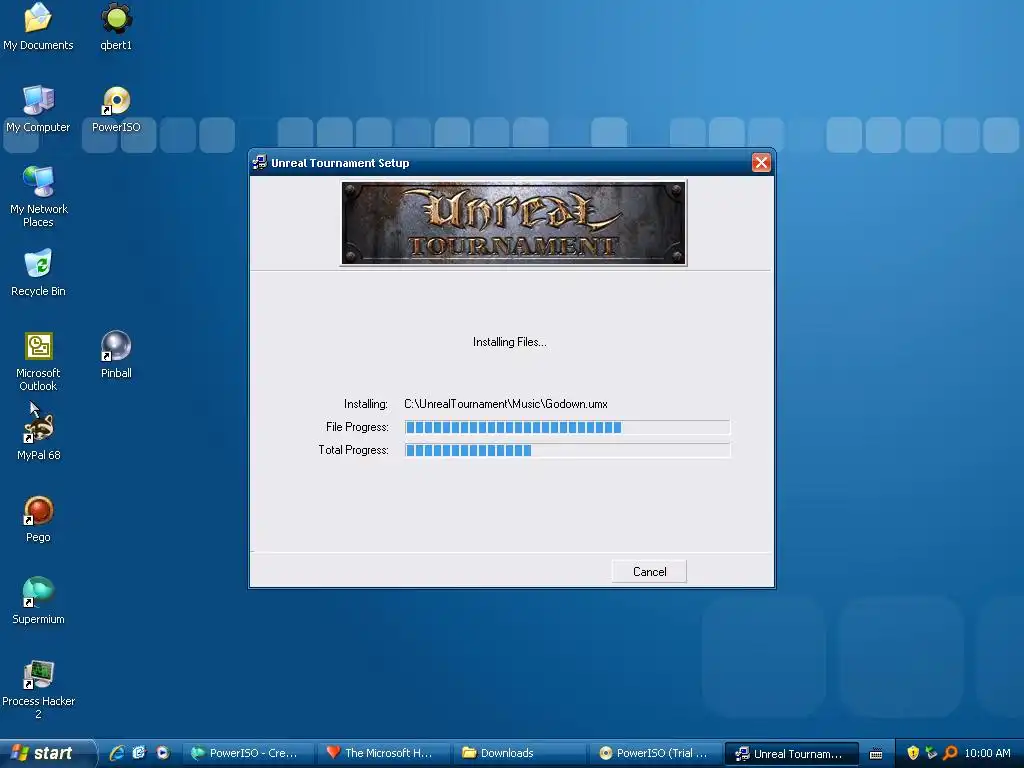Click the network connection tray icon

(931, 753)
